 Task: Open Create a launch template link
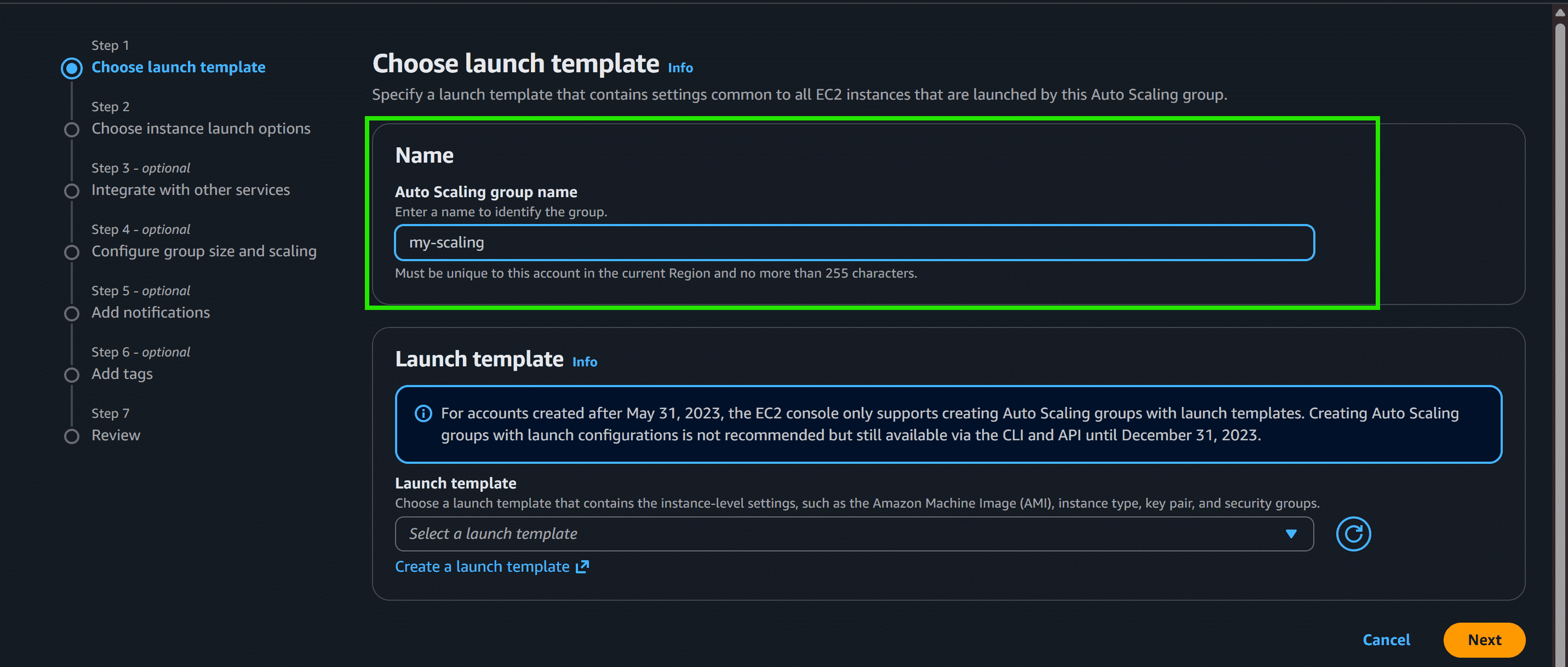492,567
